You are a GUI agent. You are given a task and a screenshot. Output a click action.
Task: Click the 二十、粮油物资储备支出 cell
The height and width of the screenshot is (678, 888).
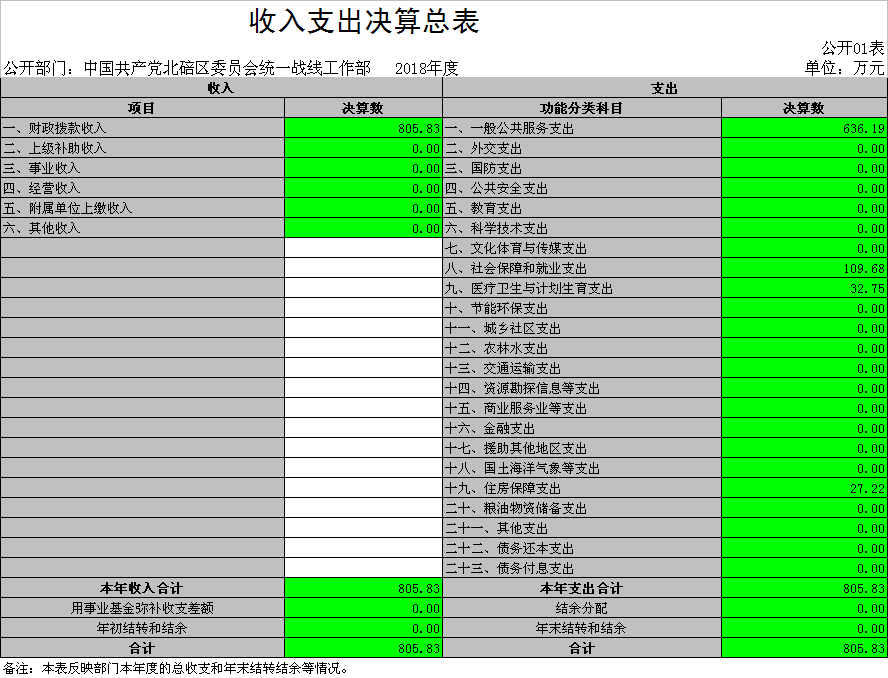(x=582, y=508)
